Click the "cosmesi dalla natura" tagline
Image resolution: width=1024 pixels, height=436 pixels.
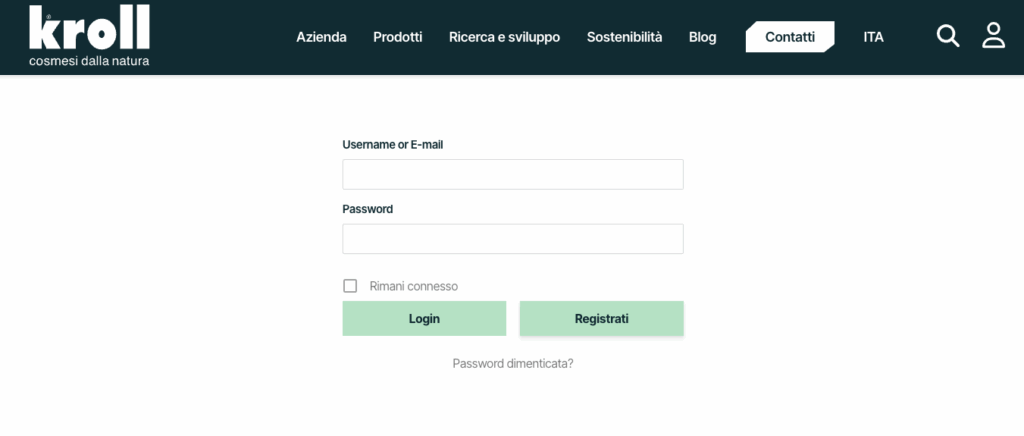pyautogui.click(x=89, y=61)
